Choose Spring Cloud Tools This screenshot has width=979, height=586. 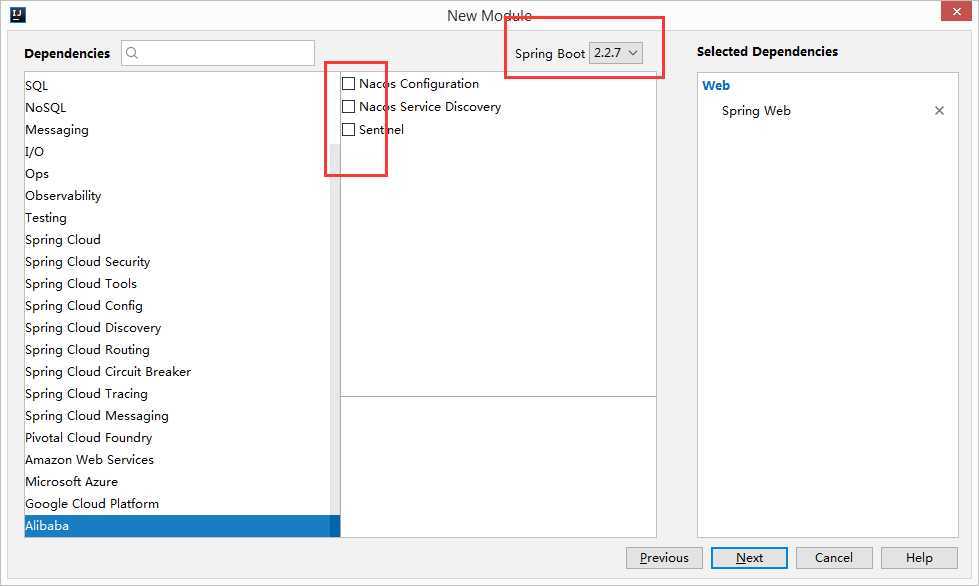[x=177, y=283]
